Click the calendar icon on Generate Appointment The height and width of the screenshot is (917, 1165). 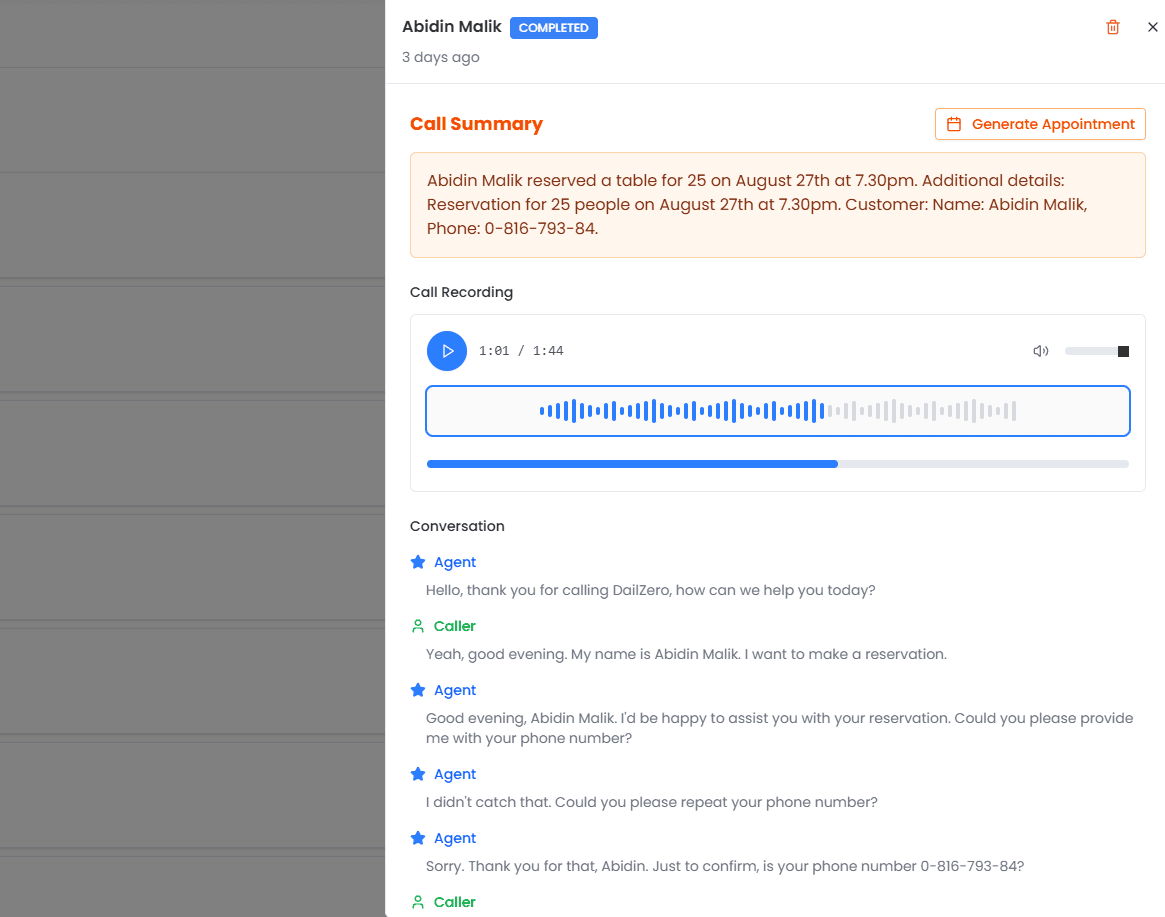(954, 123)
